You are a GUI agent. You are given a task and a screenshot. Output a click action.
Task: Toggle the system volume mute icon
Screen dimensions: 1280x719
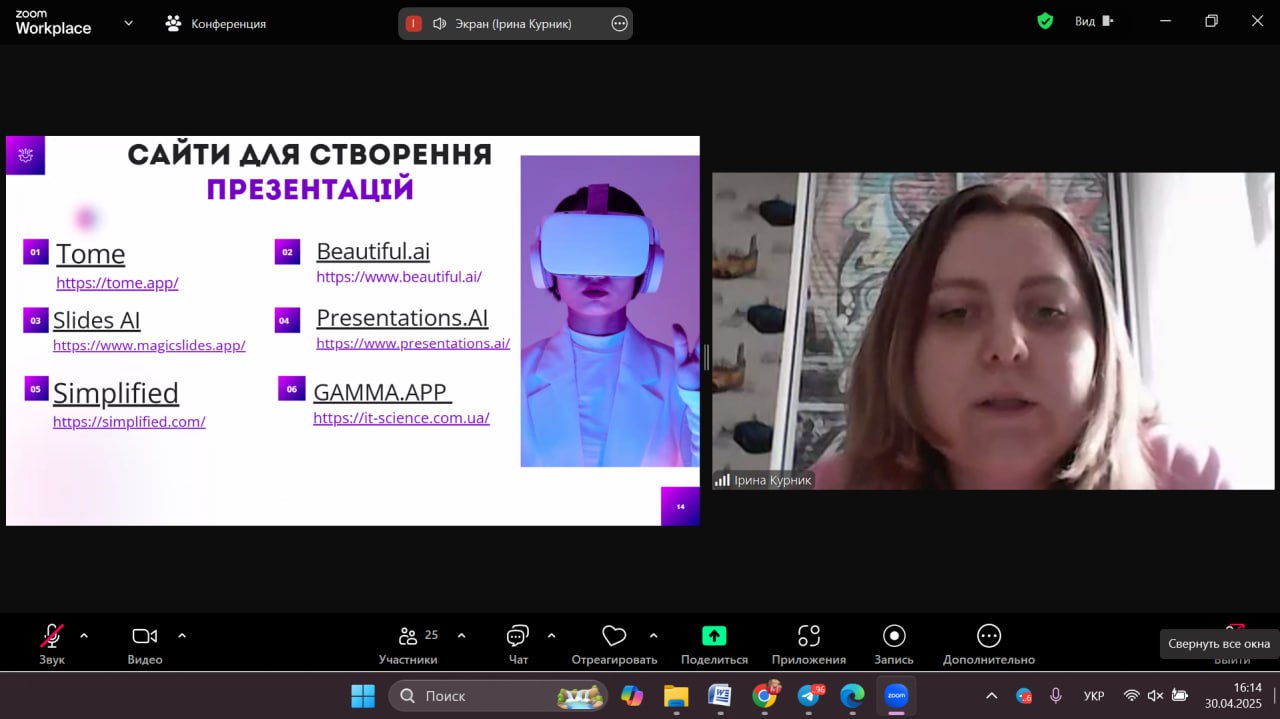pyautogui.click(x=1155, y=695)
